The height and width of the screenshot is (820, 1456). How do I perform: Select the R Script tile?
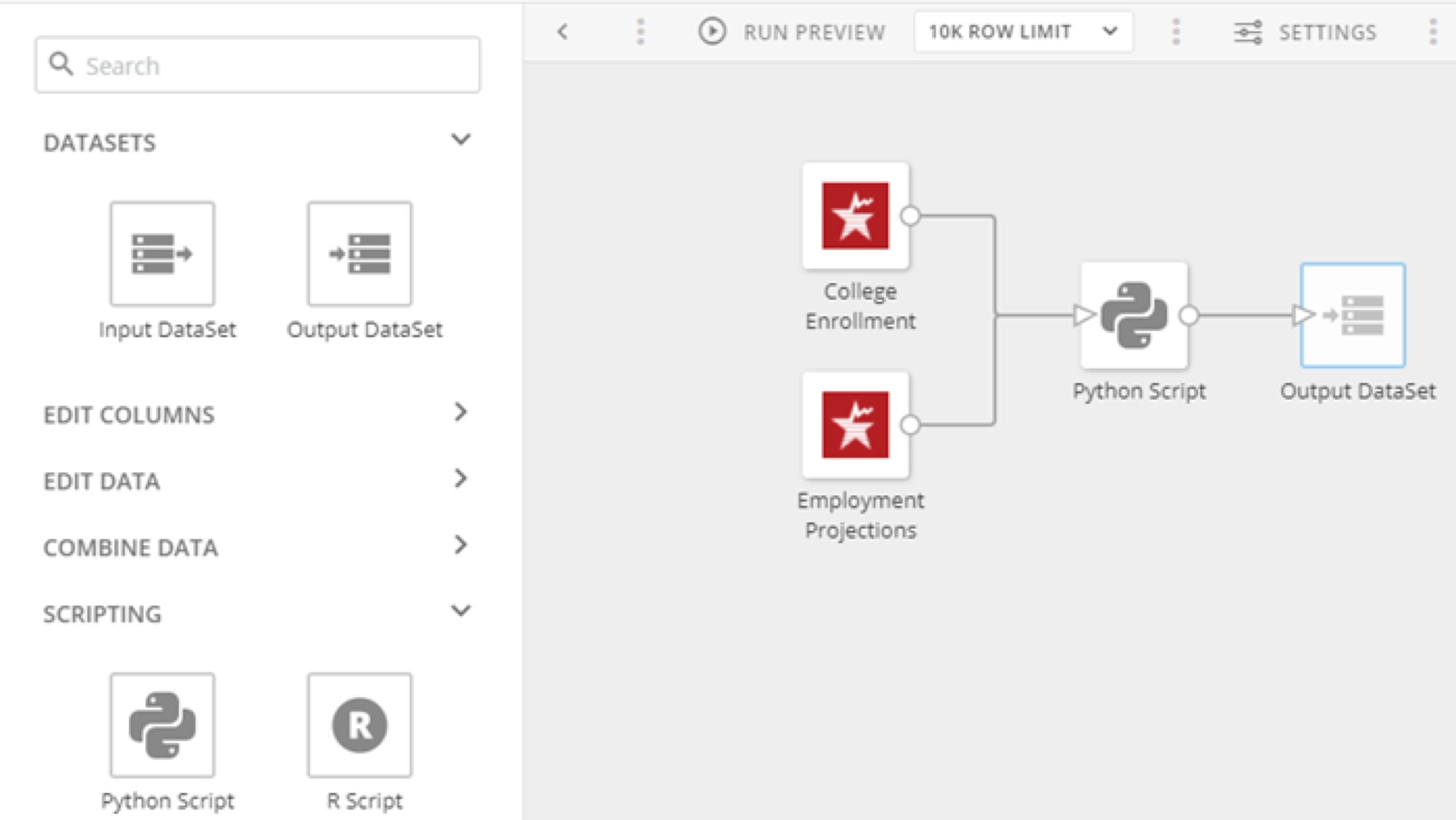click(x=360, y=725)
